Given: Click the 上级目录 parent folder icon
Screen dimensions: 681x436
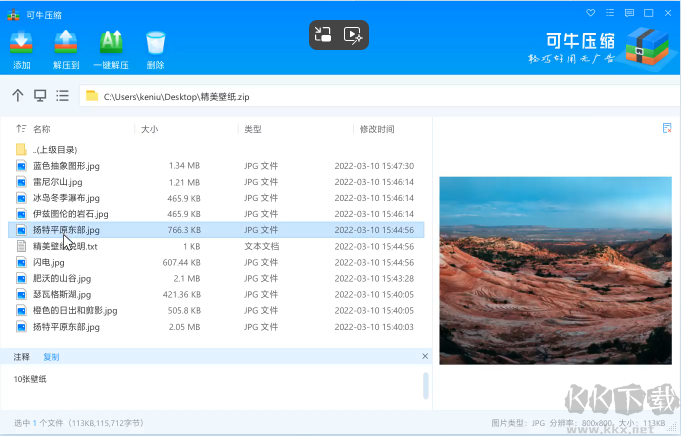Looking at the screenshot, I should click(21, 149).
